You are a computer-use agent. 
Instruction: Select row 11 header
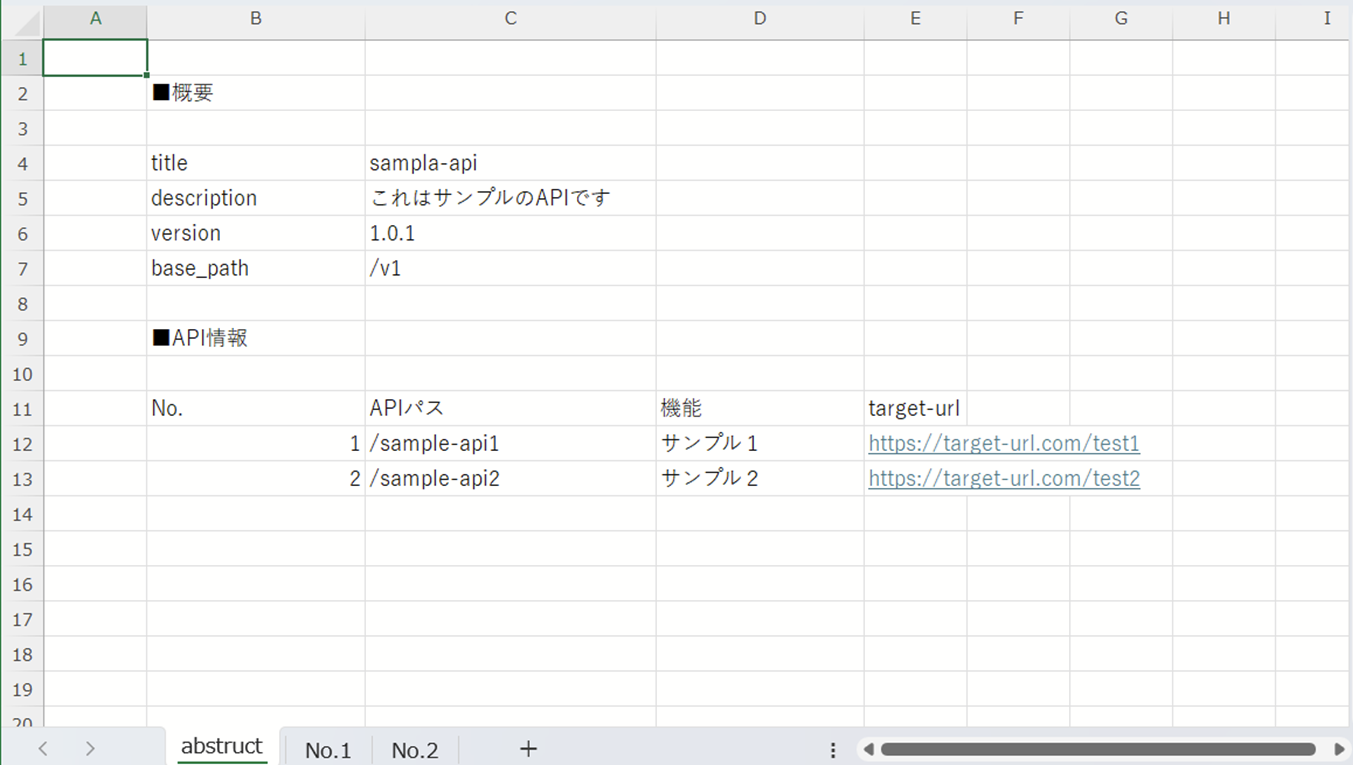click(22, 408)
